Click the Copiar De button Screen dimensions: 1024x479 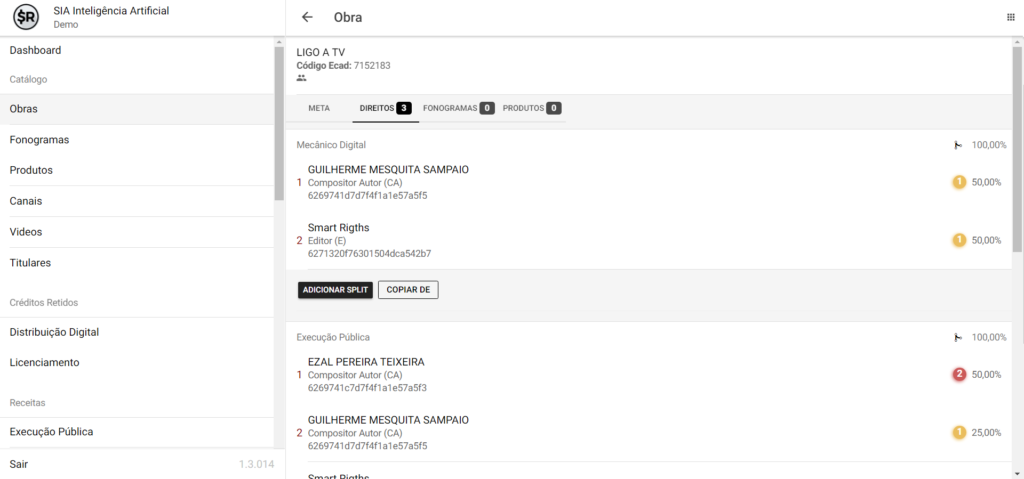click(x=408, y=290)
